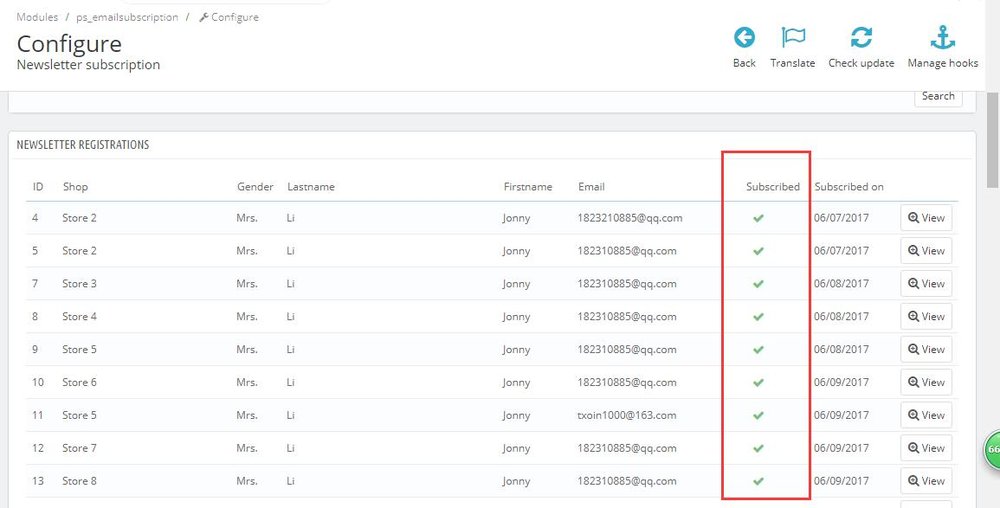The height and width of the screenshot is (508, 1000).
Task: View the Store 6 registration
Action: [x=926, y=382]
